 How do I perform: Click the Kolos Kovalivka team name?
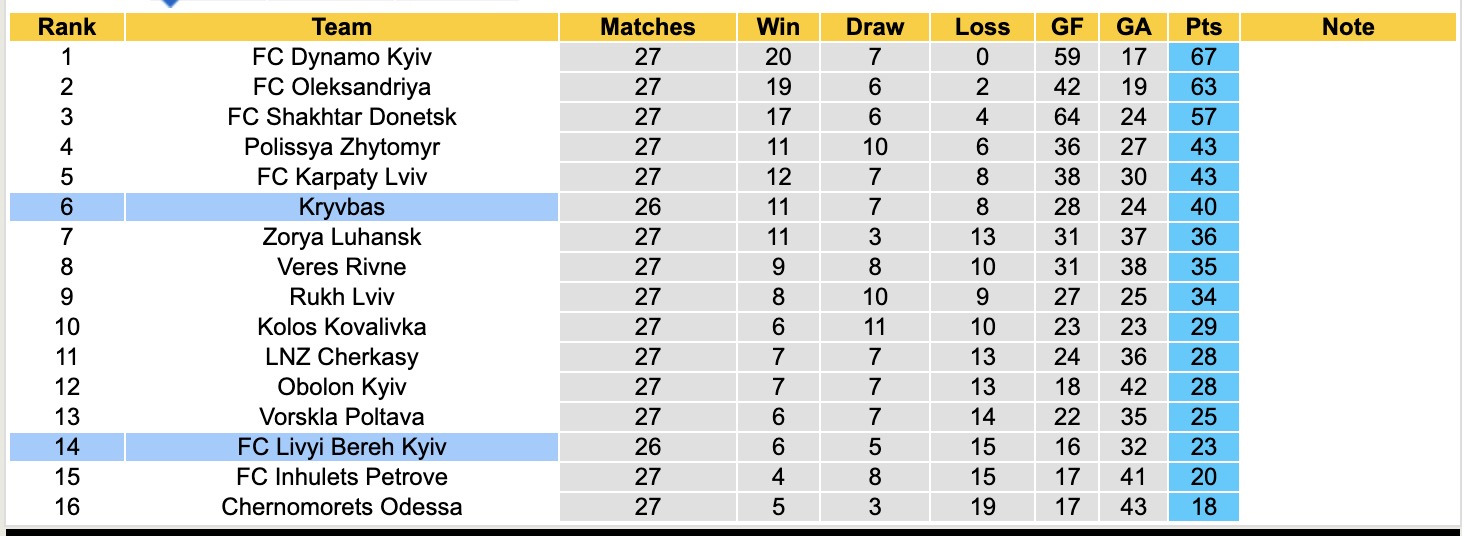point(342,327)
